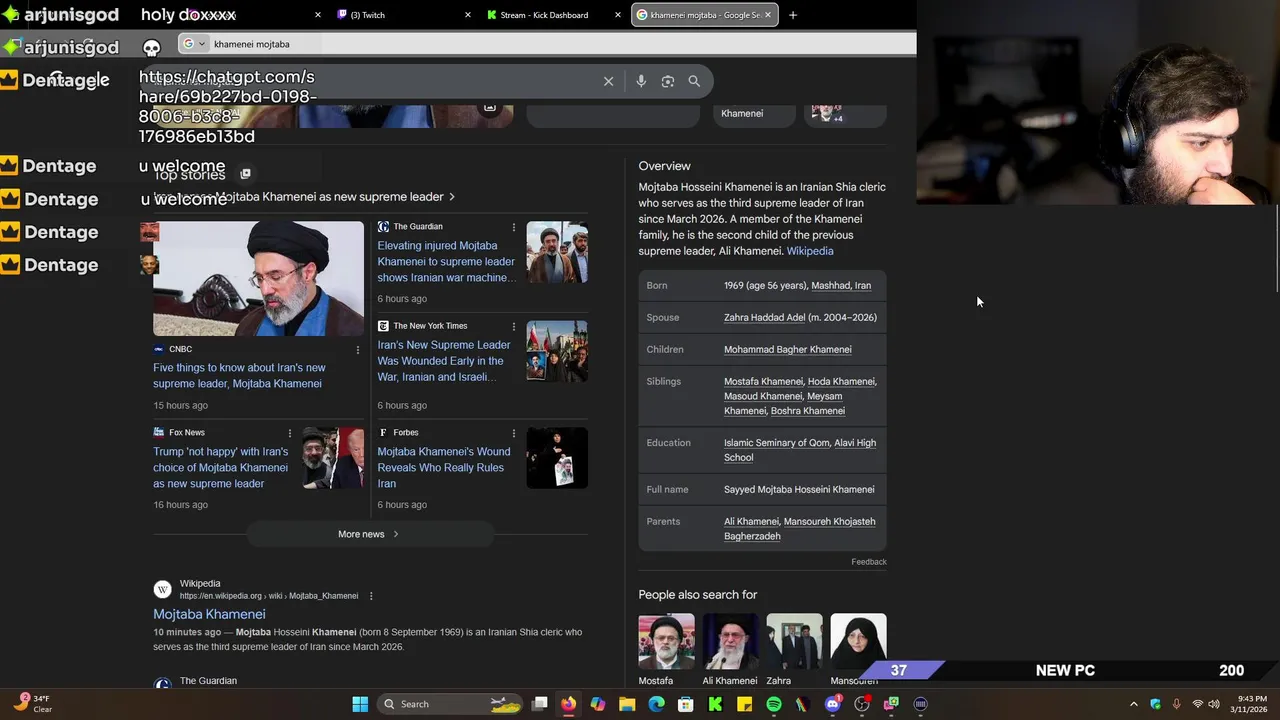Viewport: 1280px width, 720px height.
Task: Show hidden system tray icons
Action: [x=1134, y=704]
